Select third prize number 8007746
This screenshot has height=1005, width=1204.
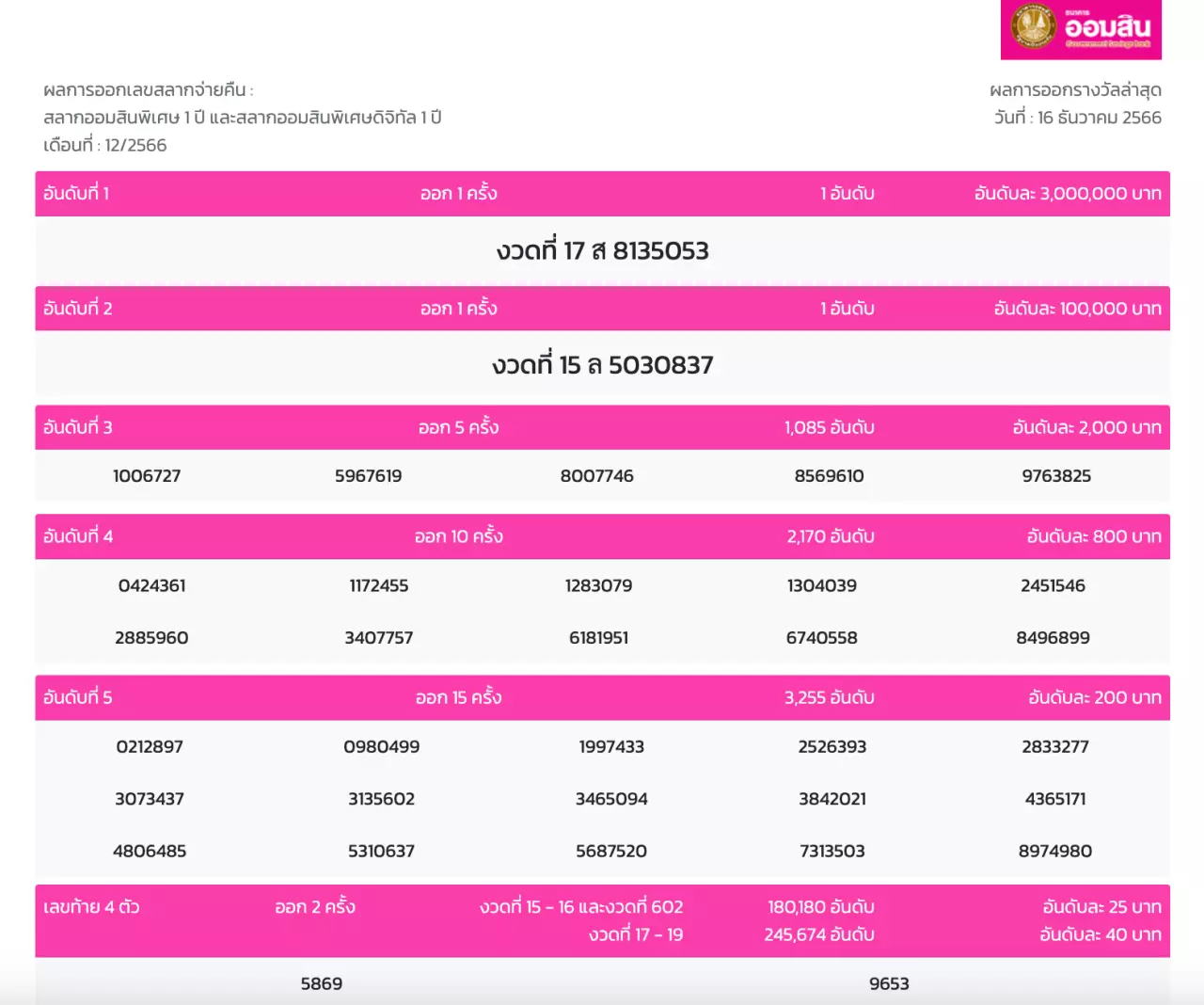tap(597, 476)
